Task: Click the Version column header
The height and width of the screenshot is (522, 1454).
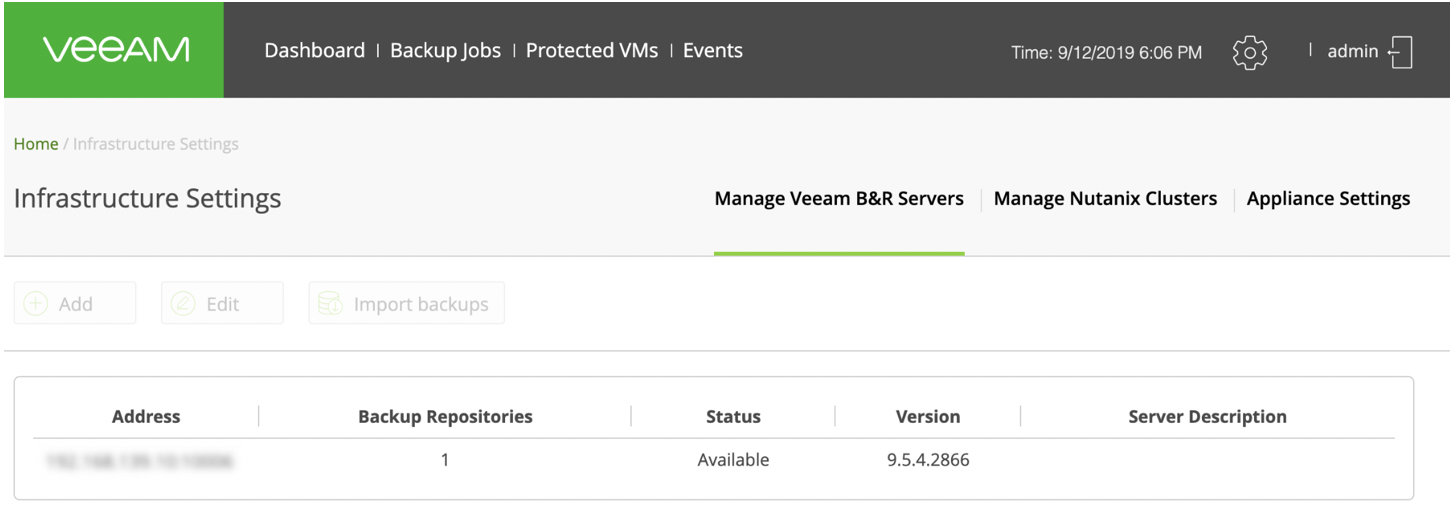Action: click(928, 417)
